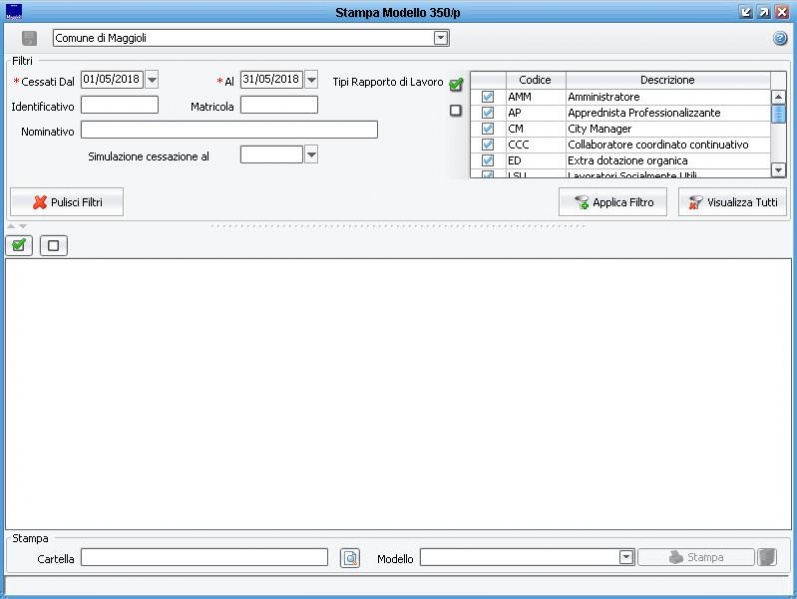Close the Stampa Modello 350/p window

click(x=782, y=12)
